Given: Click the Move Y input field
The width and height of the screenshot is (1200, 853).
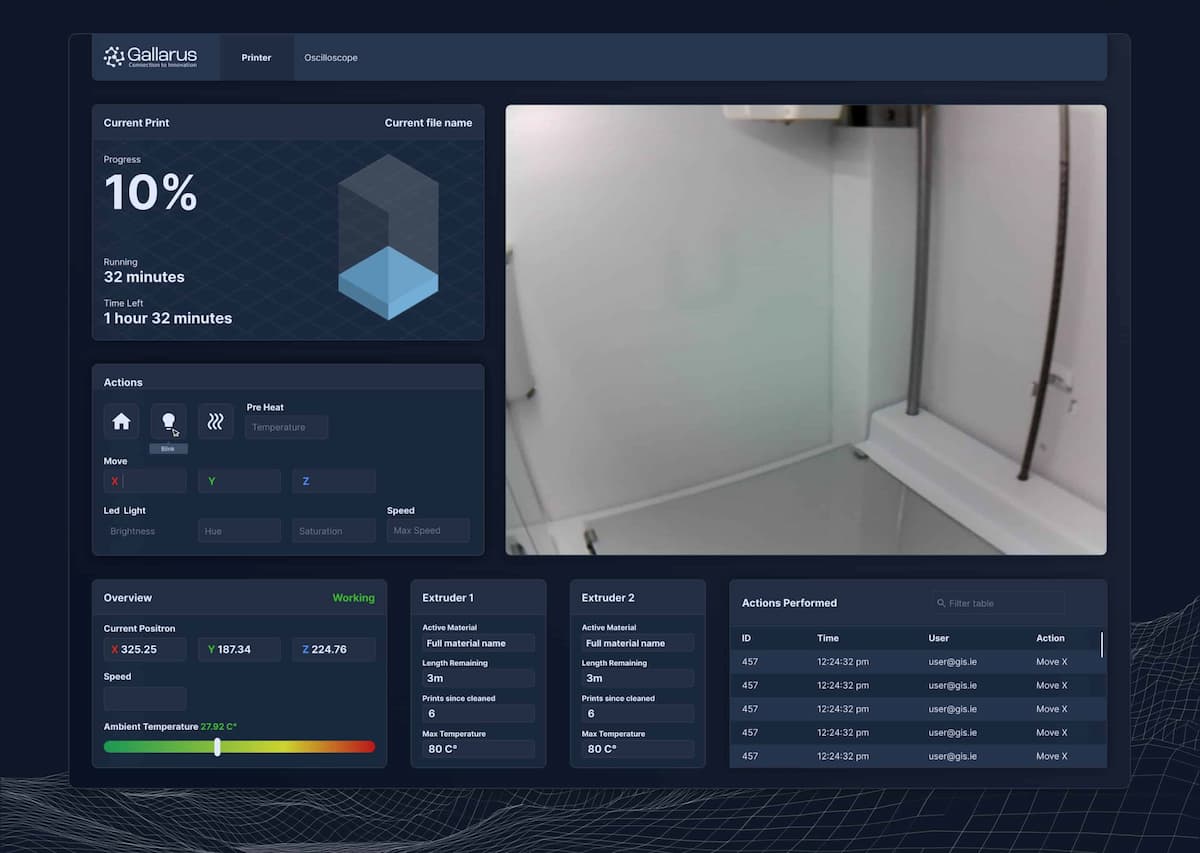Looking at the screenshot, I should [239, 481].
